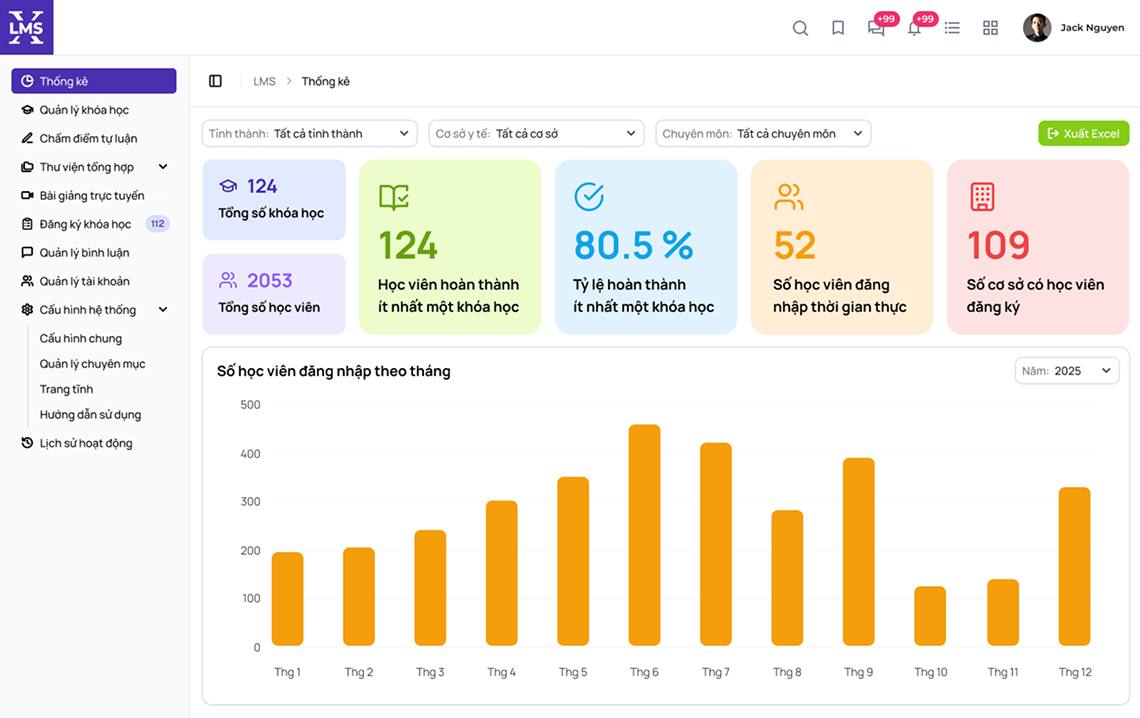Open the chat messages icon with +99 badge

tap(876, 28)
